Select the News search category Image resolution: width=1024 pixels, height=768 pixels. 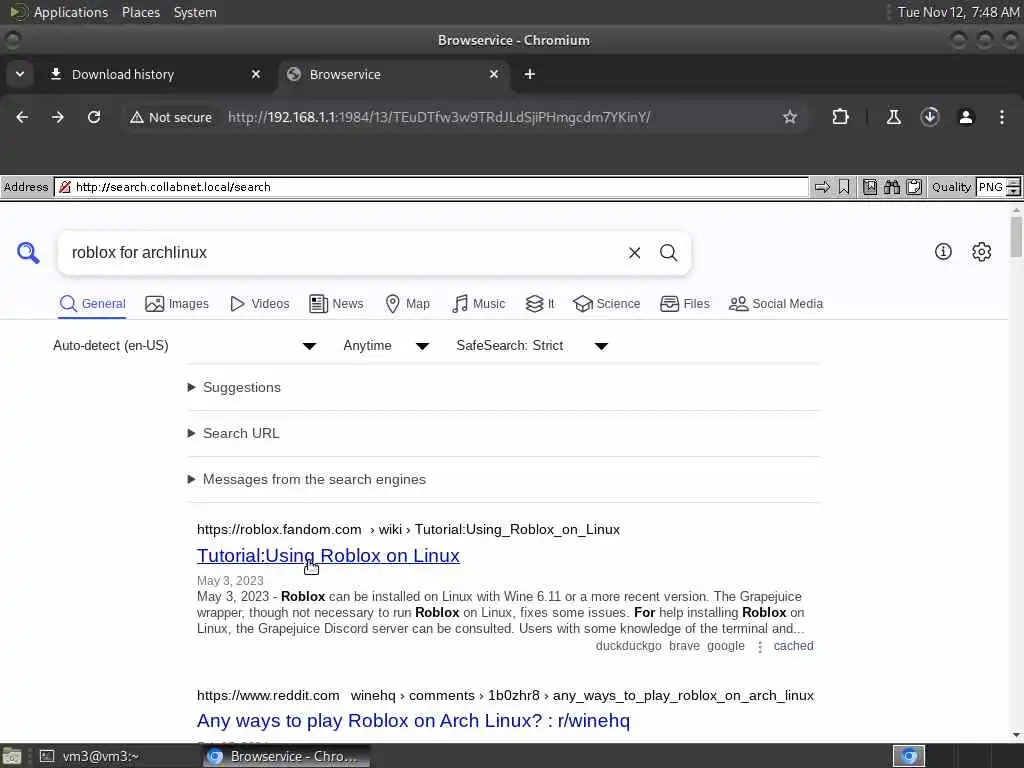pyautogui.click(x=336, y=304)
